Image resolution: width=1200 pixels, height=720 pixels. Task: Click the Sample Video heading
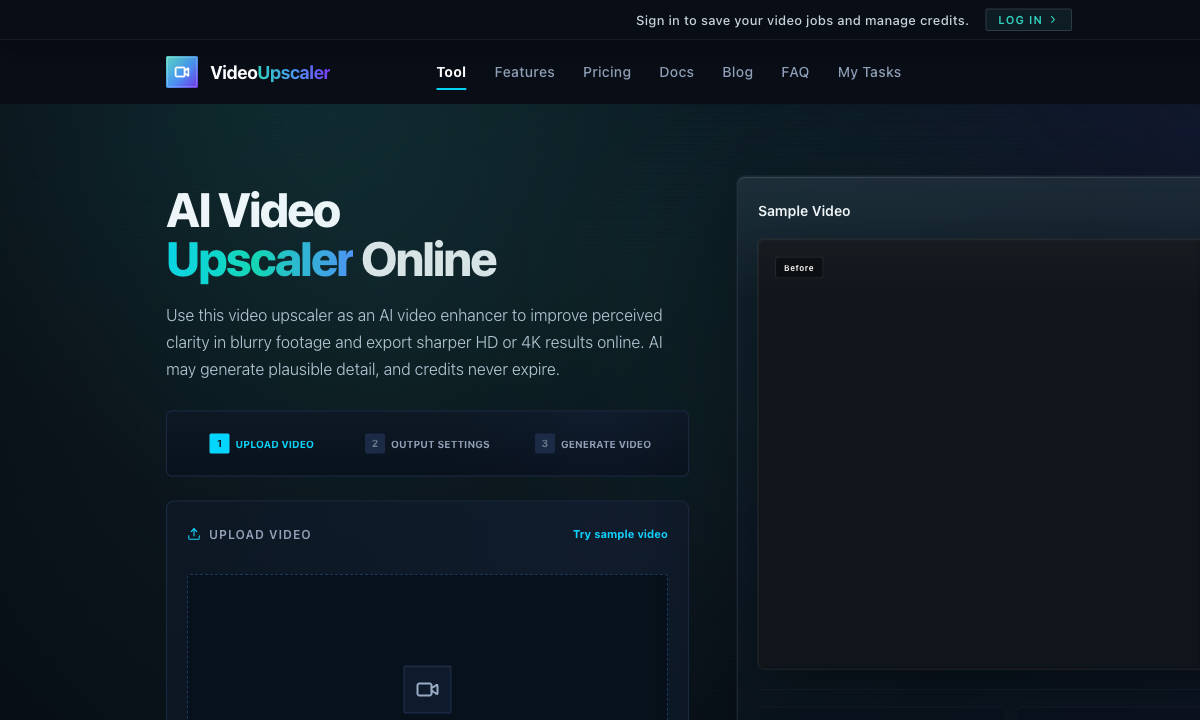pyautogui.click(x=804, y=211)
